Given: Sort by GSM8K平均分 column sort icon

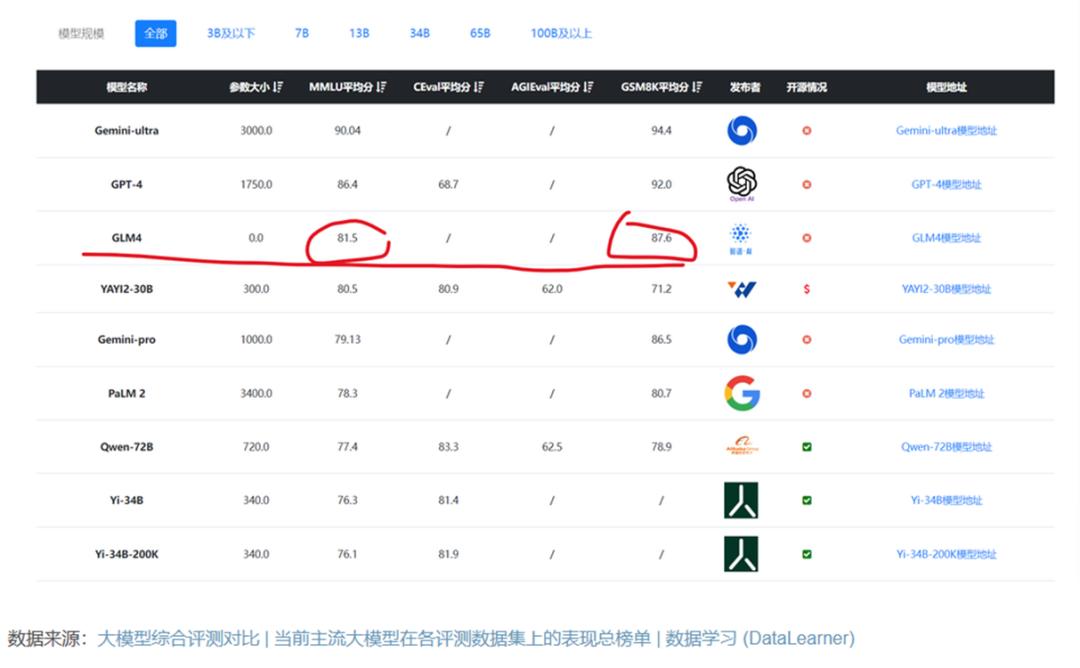Looking at the screenshot, I should click(x=697, y=87).
